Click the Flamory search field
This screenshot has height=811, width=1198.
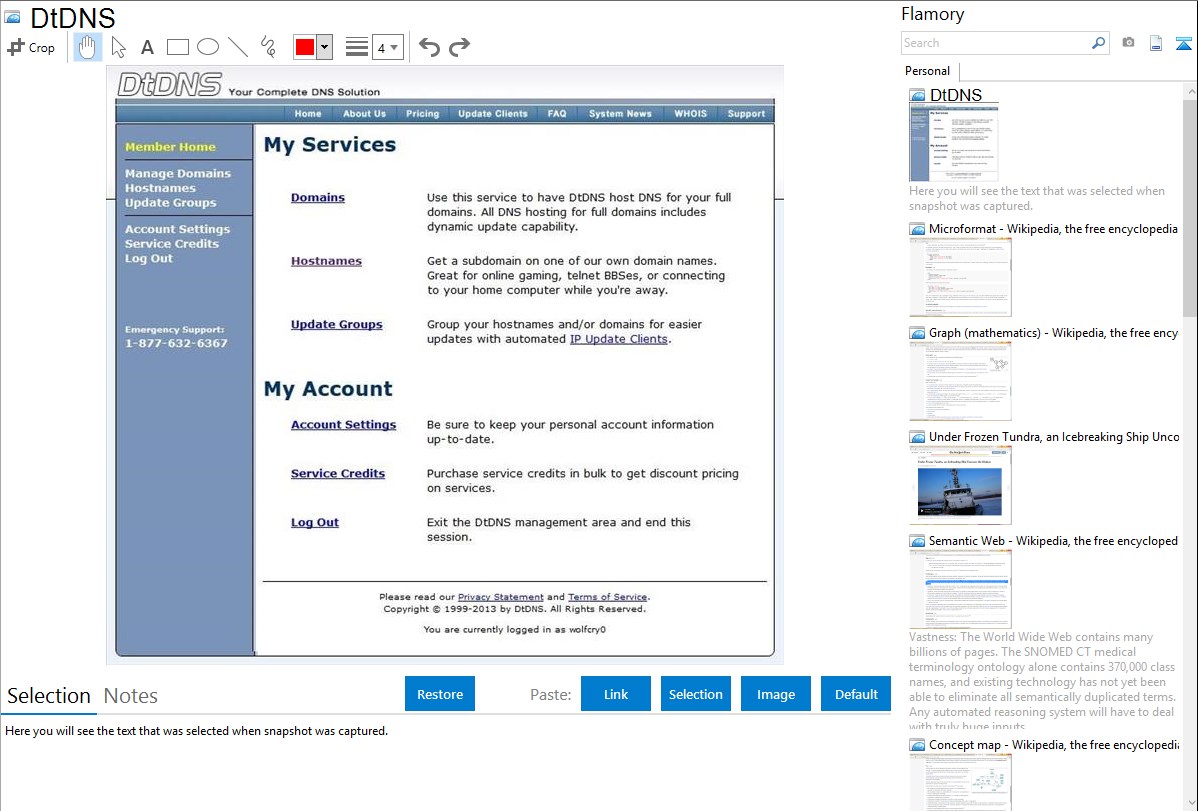pos(995,43)
